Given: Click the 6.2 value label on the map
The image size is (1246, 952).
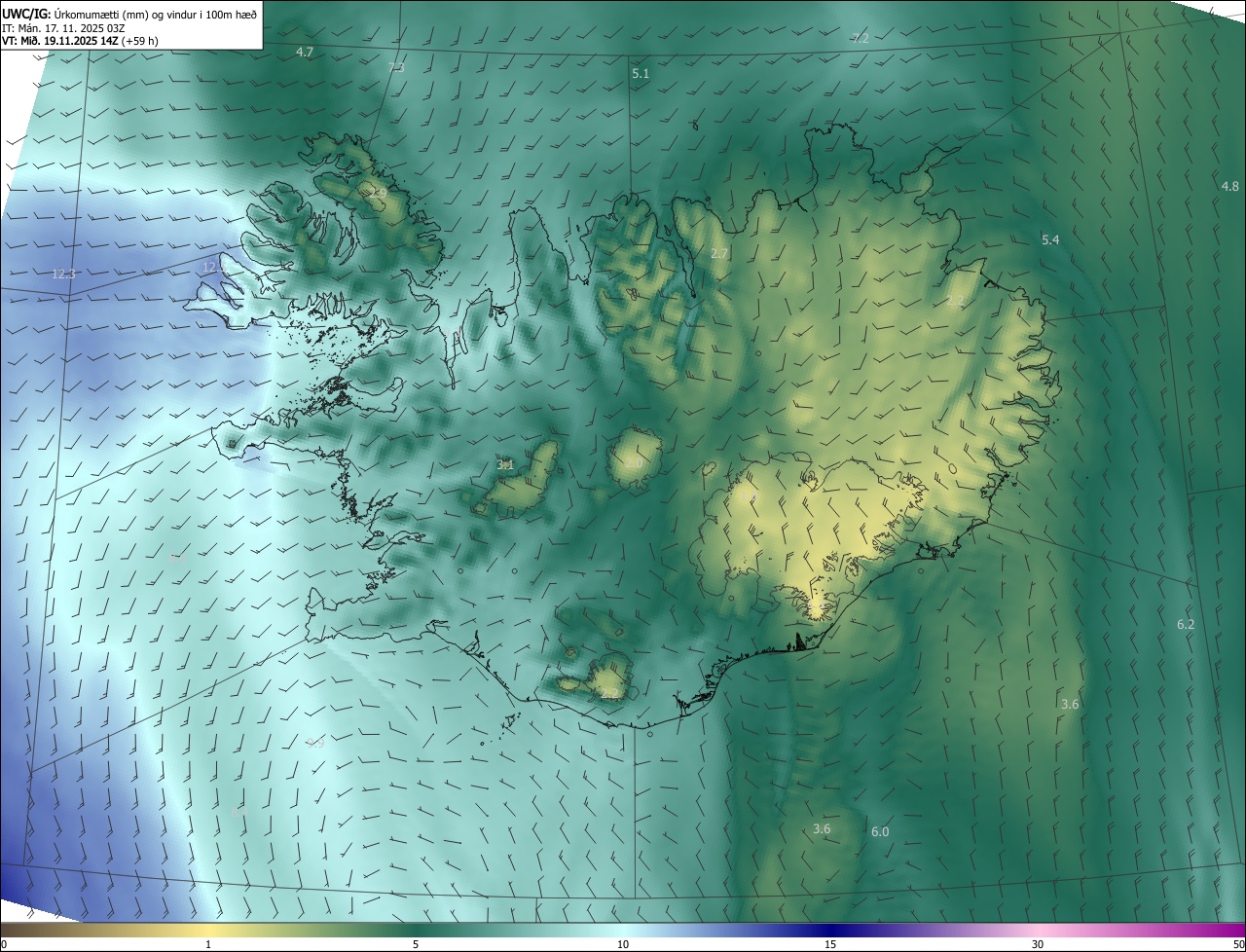Looking at the screenshot, I should [x=1186, y=624].
